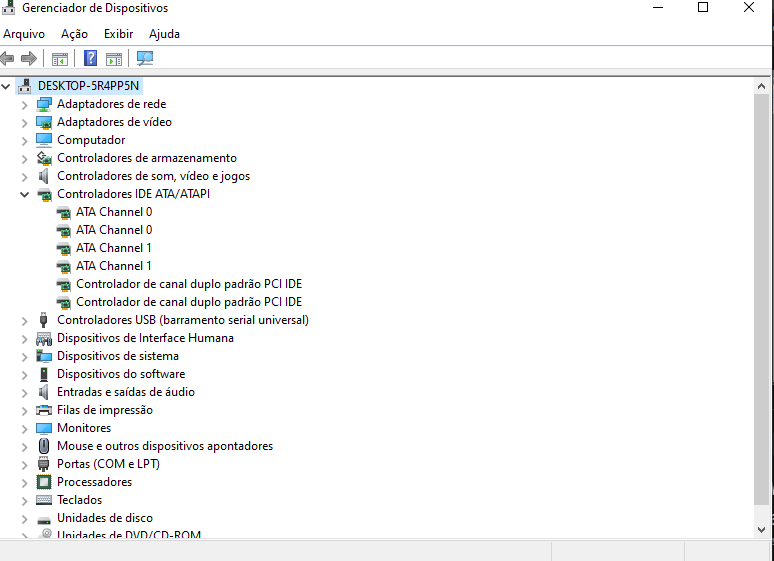Click the sound controllers speaker icon
This screenshot has width=774, height=561.
44,176
